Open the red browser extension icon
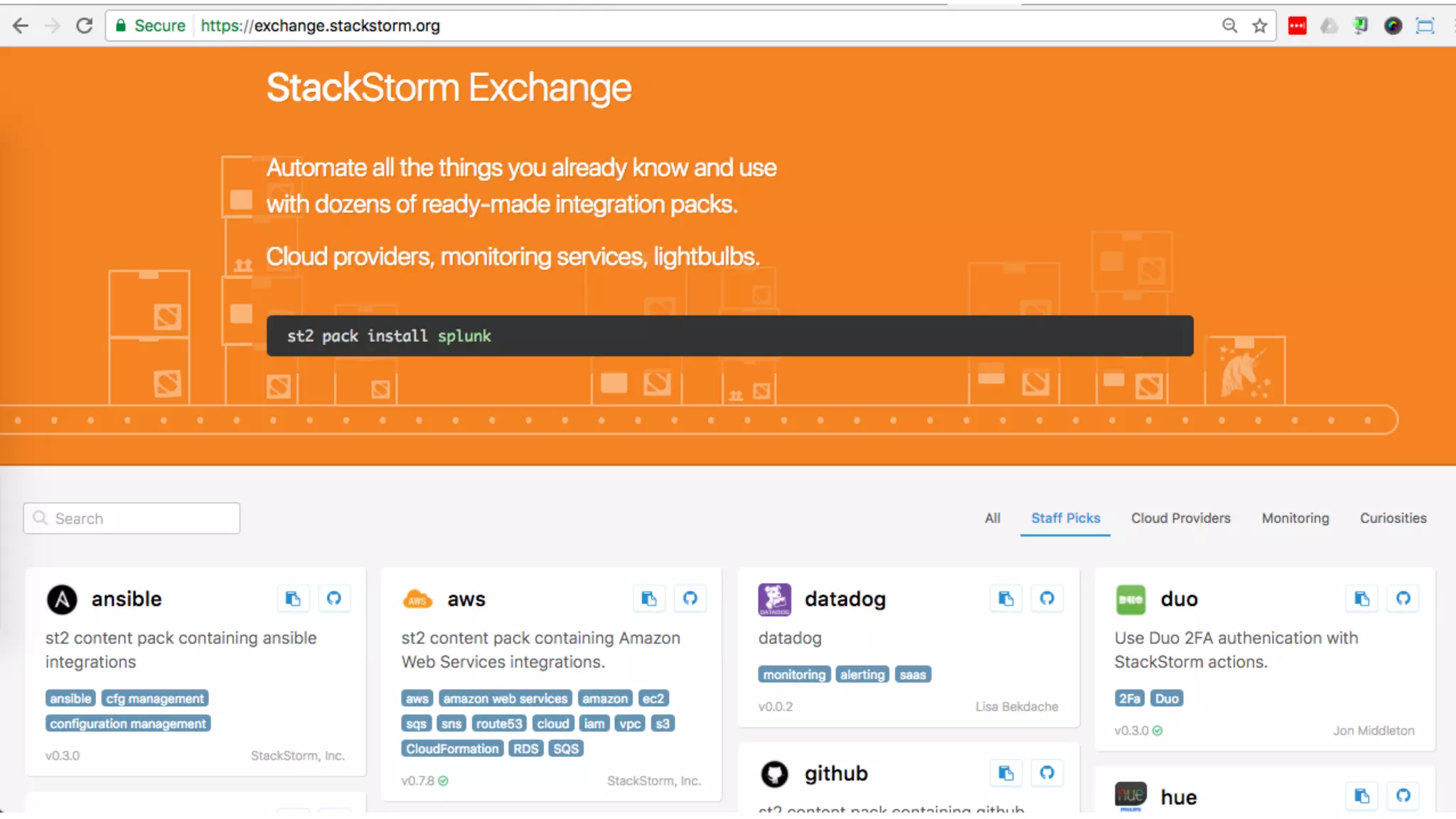 1297,26
